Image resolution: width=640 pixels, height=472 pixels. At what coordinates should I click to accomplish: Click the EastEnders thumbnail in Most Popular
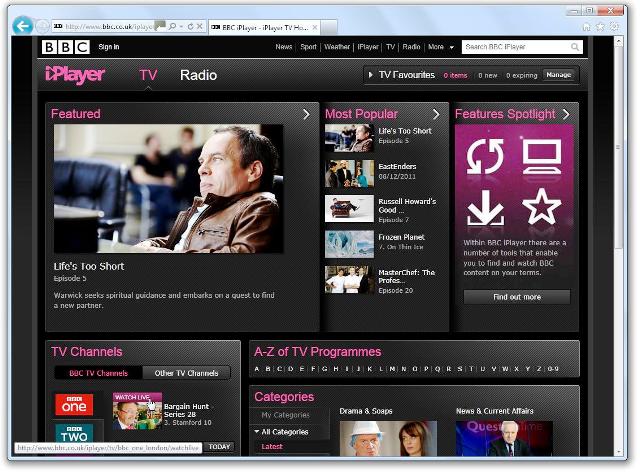tap(349, 173)
